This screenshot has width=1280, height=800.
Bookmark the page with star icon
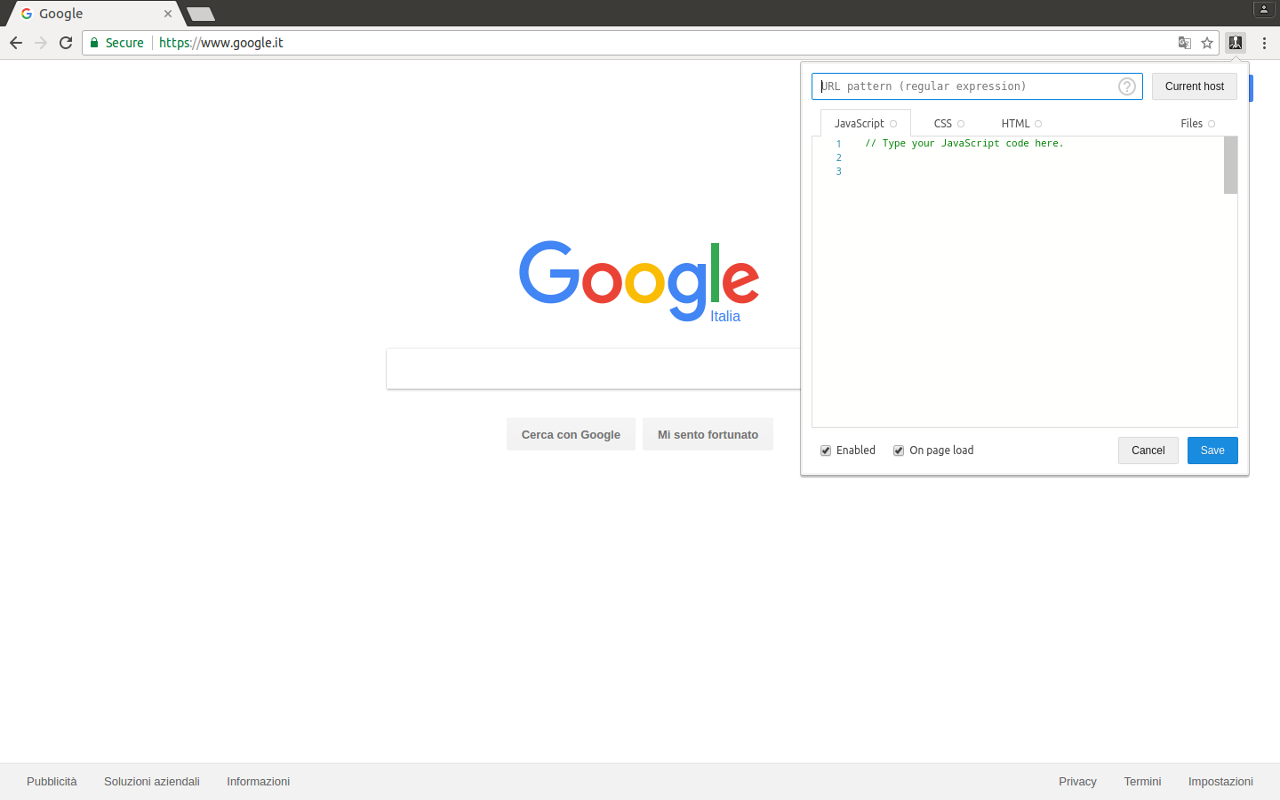tap(1207, 43)
